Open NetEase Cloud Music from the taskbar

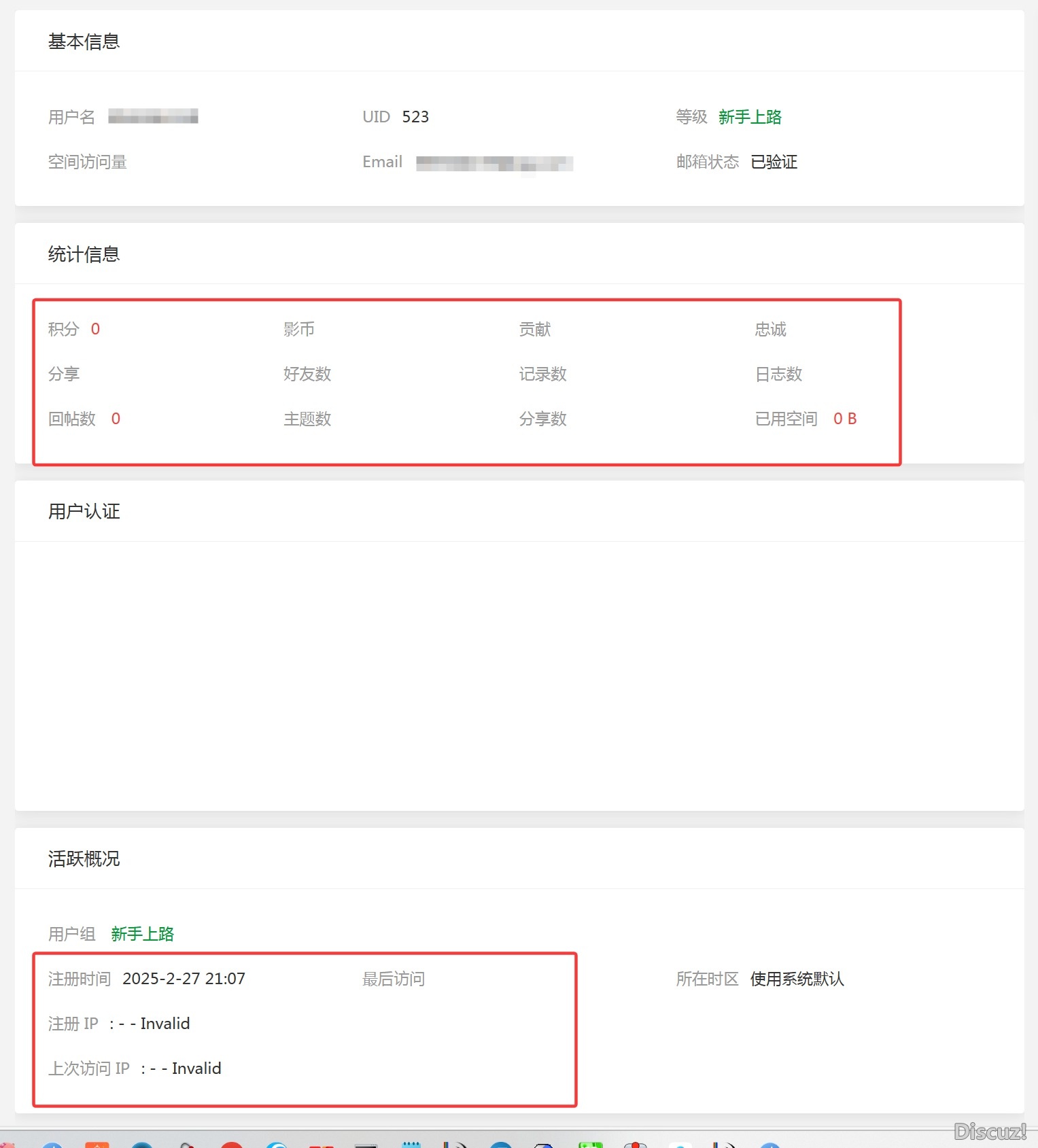click(x=231, y=1145)
